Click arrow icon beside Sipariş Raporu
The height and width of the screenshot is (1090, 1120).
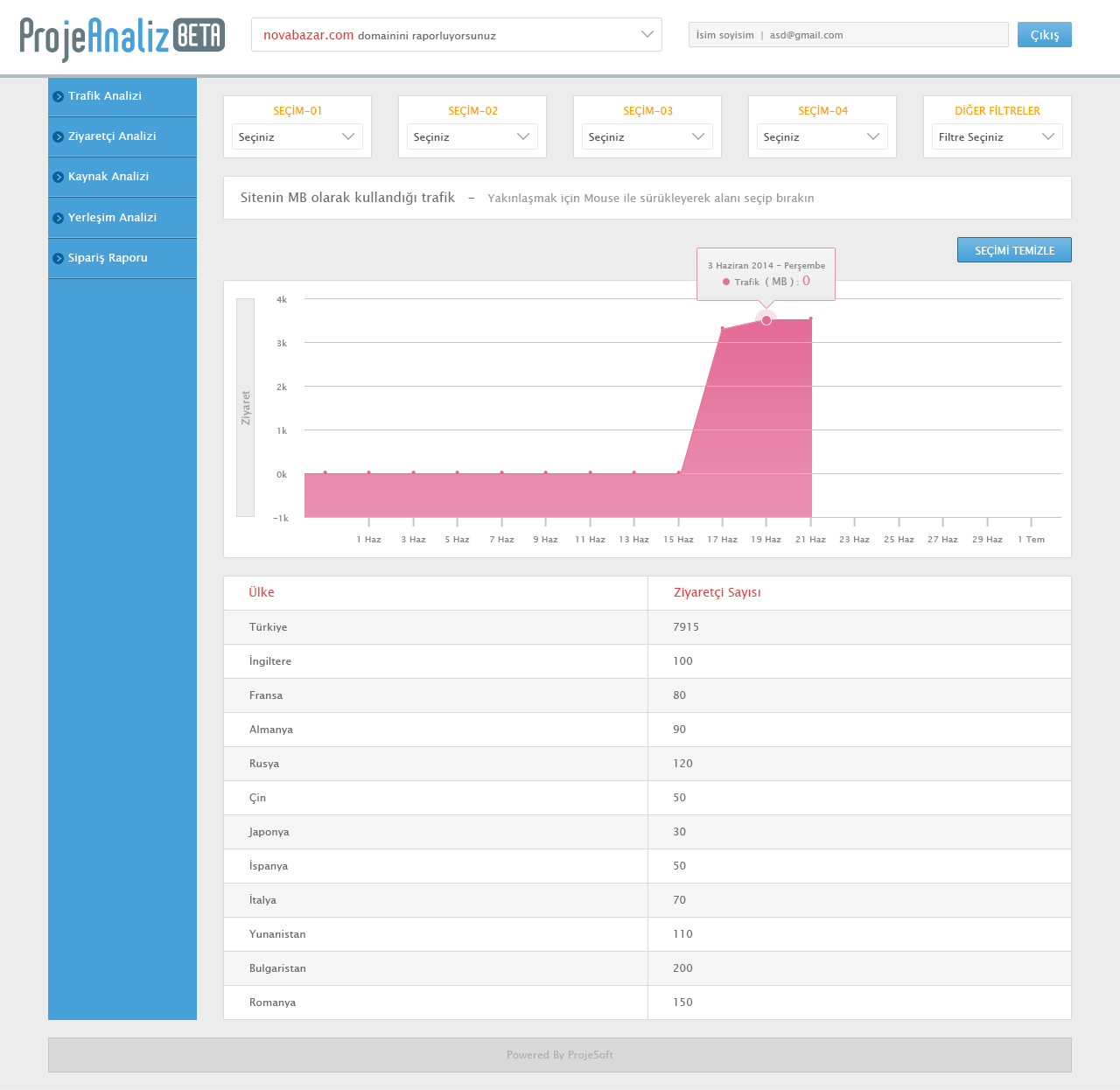[x=58, y=258]
